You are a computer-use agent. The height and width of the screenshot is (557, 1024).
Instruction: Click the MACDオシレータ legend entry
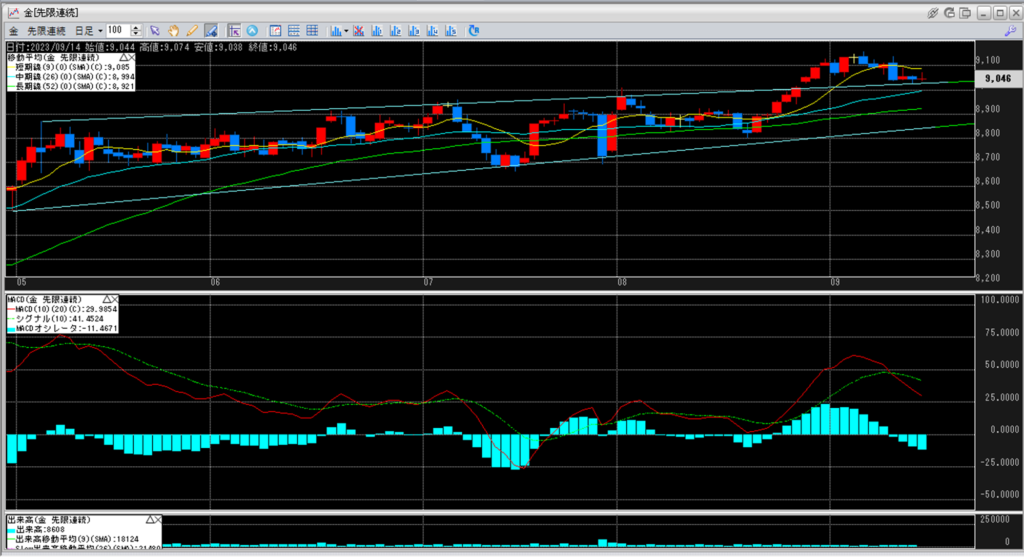63,328
